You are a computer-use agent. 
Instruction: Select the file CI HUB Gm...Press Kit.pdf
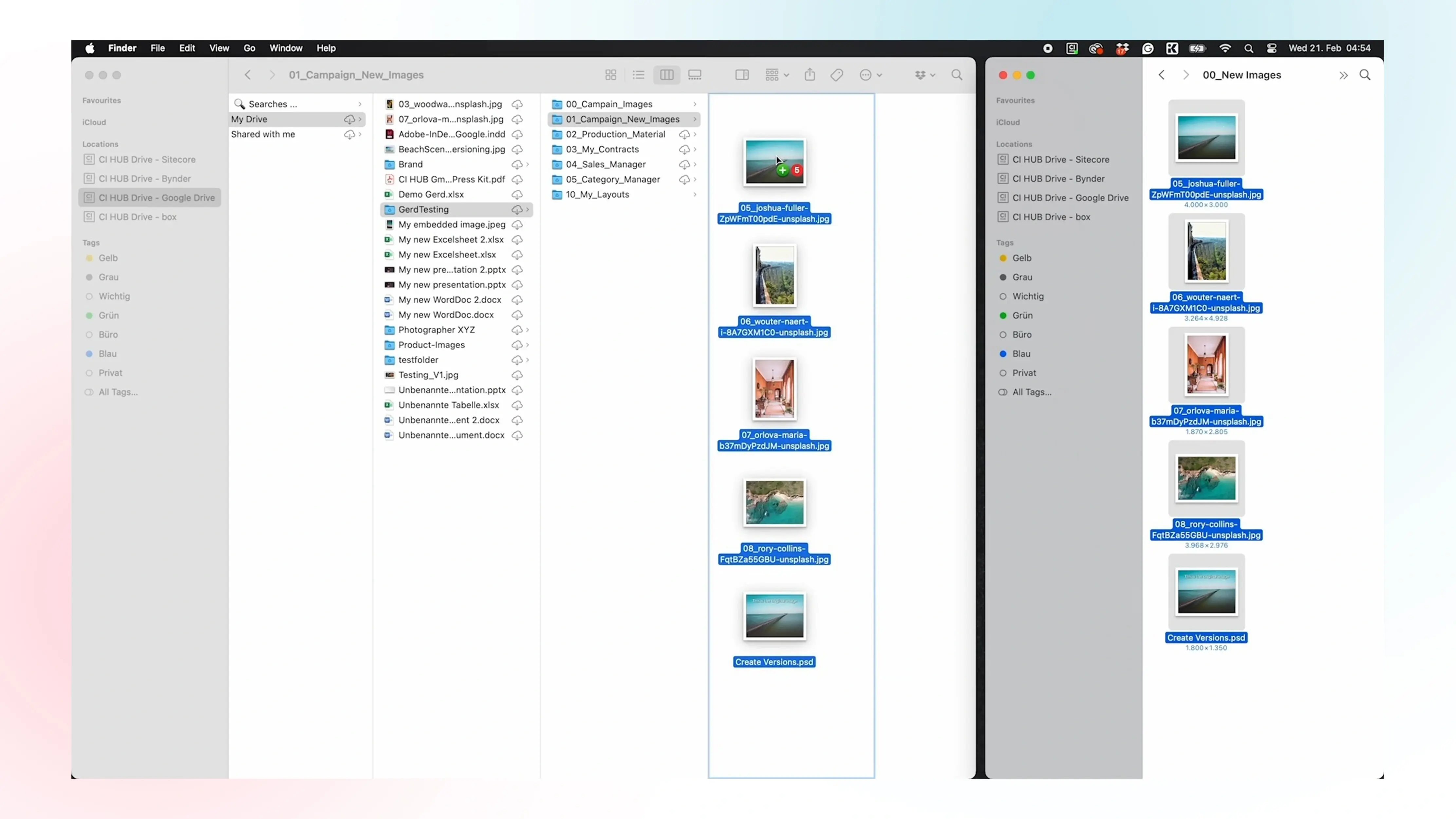[x=457, y=179]
